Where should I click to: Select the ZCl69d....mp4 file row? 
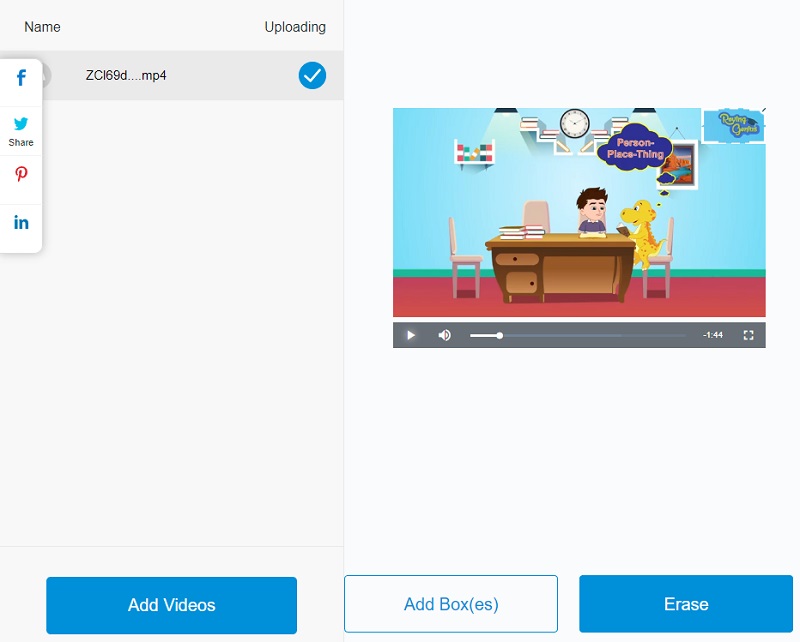(x=170, y=75)
